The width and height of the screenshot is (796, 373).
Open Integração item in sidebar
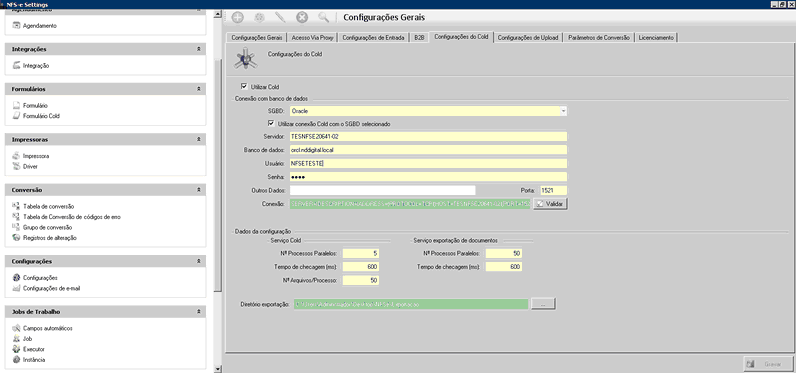pyautogui.click(x=36, y=65)
